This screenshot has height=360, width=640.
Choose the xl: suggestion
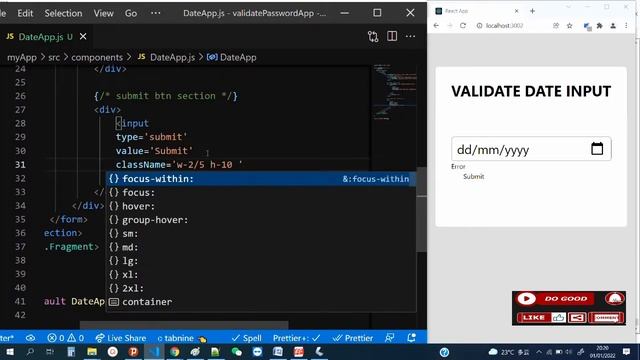point(261,274)
